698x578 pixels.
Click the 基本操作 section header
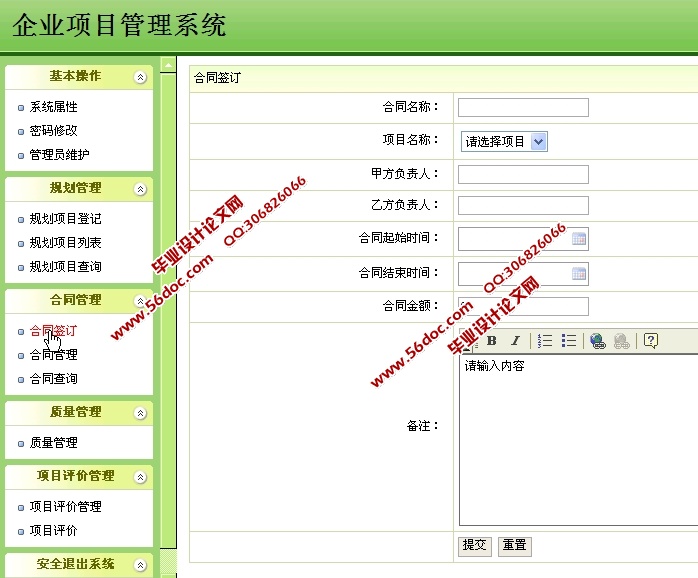79,77
